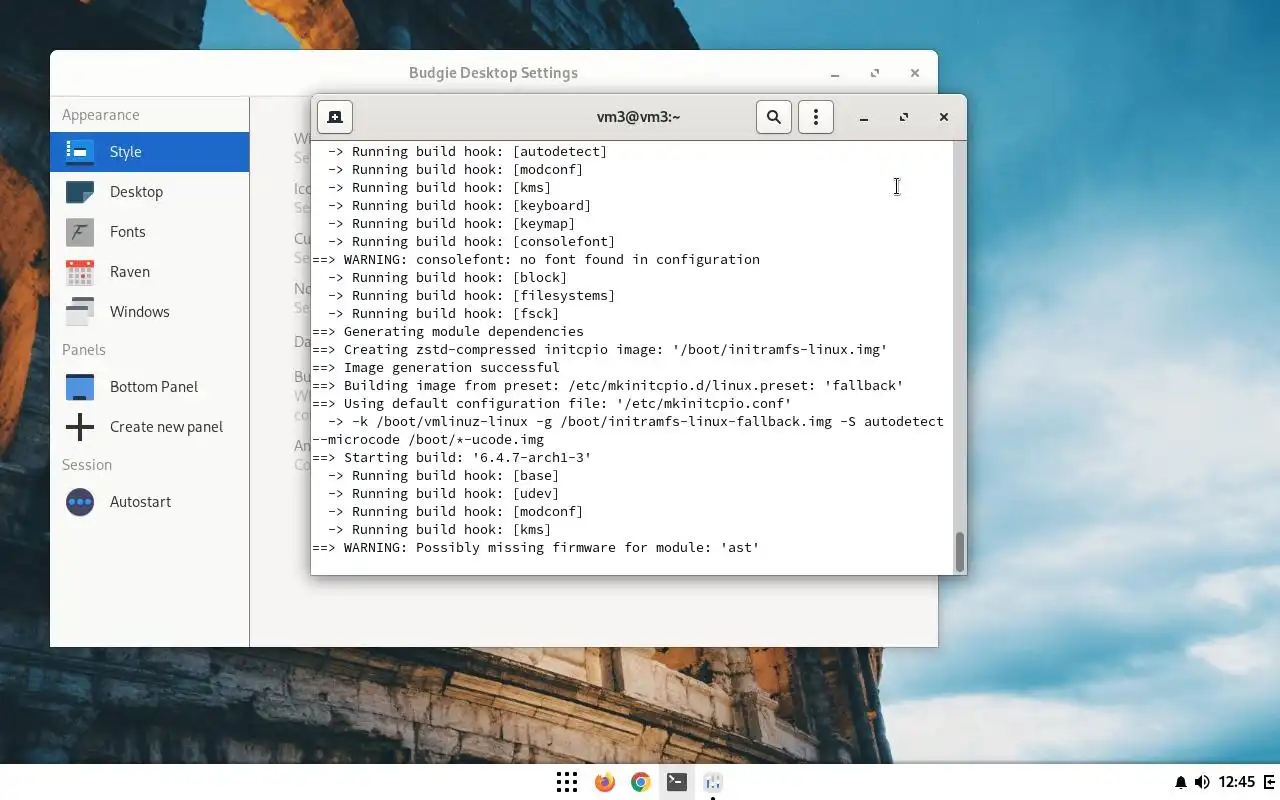Close the terminal window
The height and width of the screenshot is (800, 1280).
[x=943, y=117]
